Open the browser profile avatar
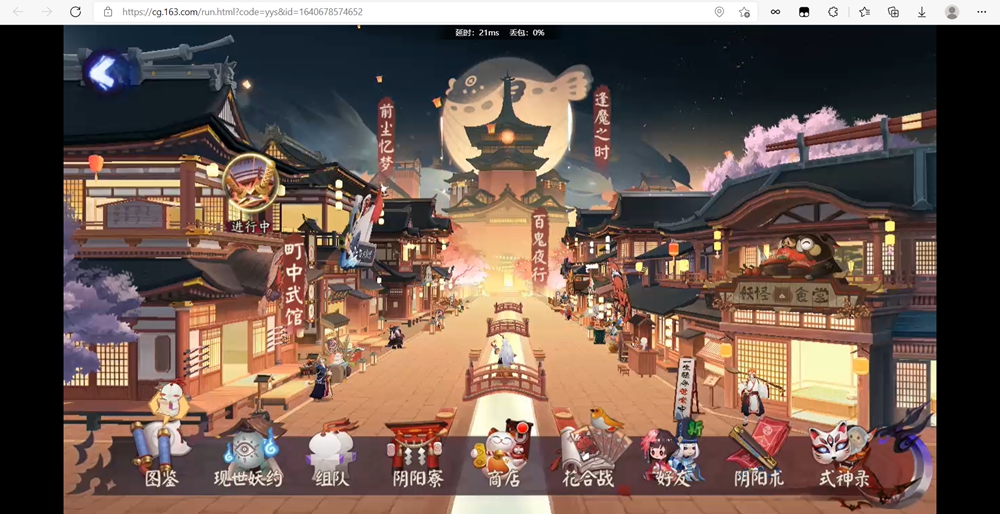Screen dimensions: 1000x514 tap(952, 11)
